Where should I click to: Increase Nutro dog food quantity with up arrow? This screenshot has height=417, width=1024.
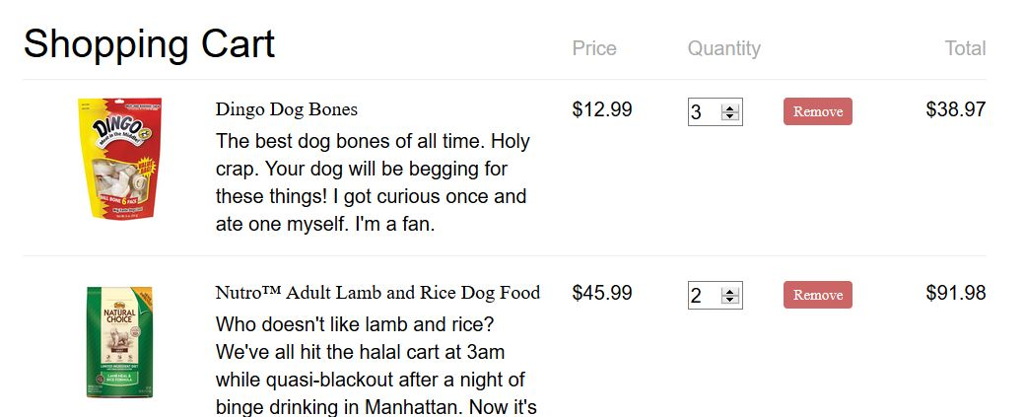click(730, 291)
